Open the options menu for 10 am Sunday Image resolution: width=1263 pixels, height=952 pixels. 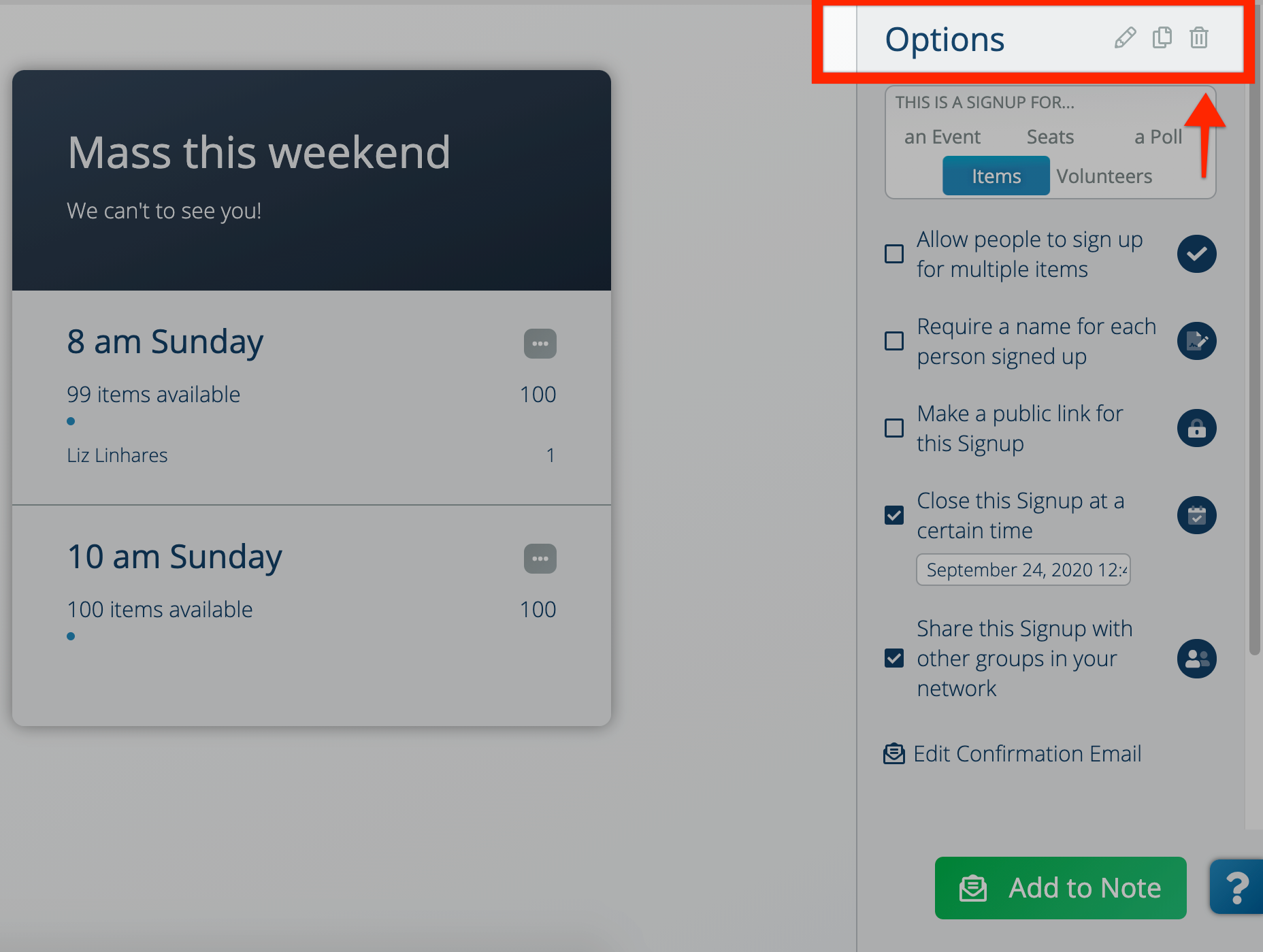540,558
